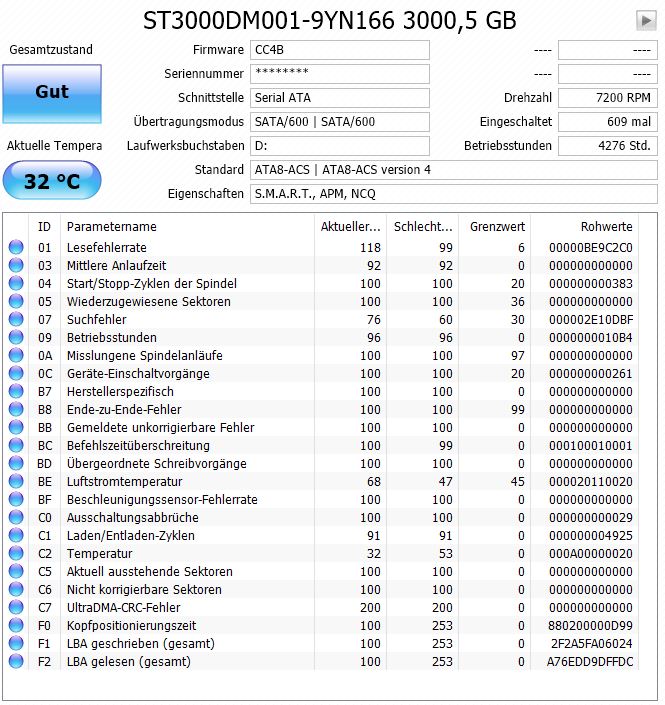Viewport: 665px width, 705px height.
Task: Click the 'Parametername' column header
Action: coord(187,227)
